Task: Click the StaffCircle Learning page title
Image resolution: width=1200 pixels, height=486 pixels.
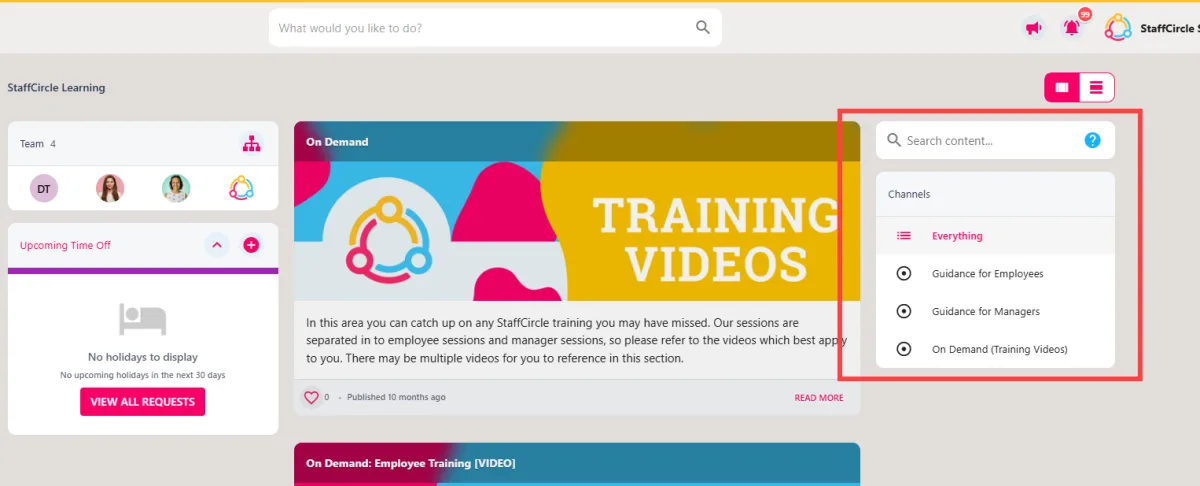Action: 56,88
